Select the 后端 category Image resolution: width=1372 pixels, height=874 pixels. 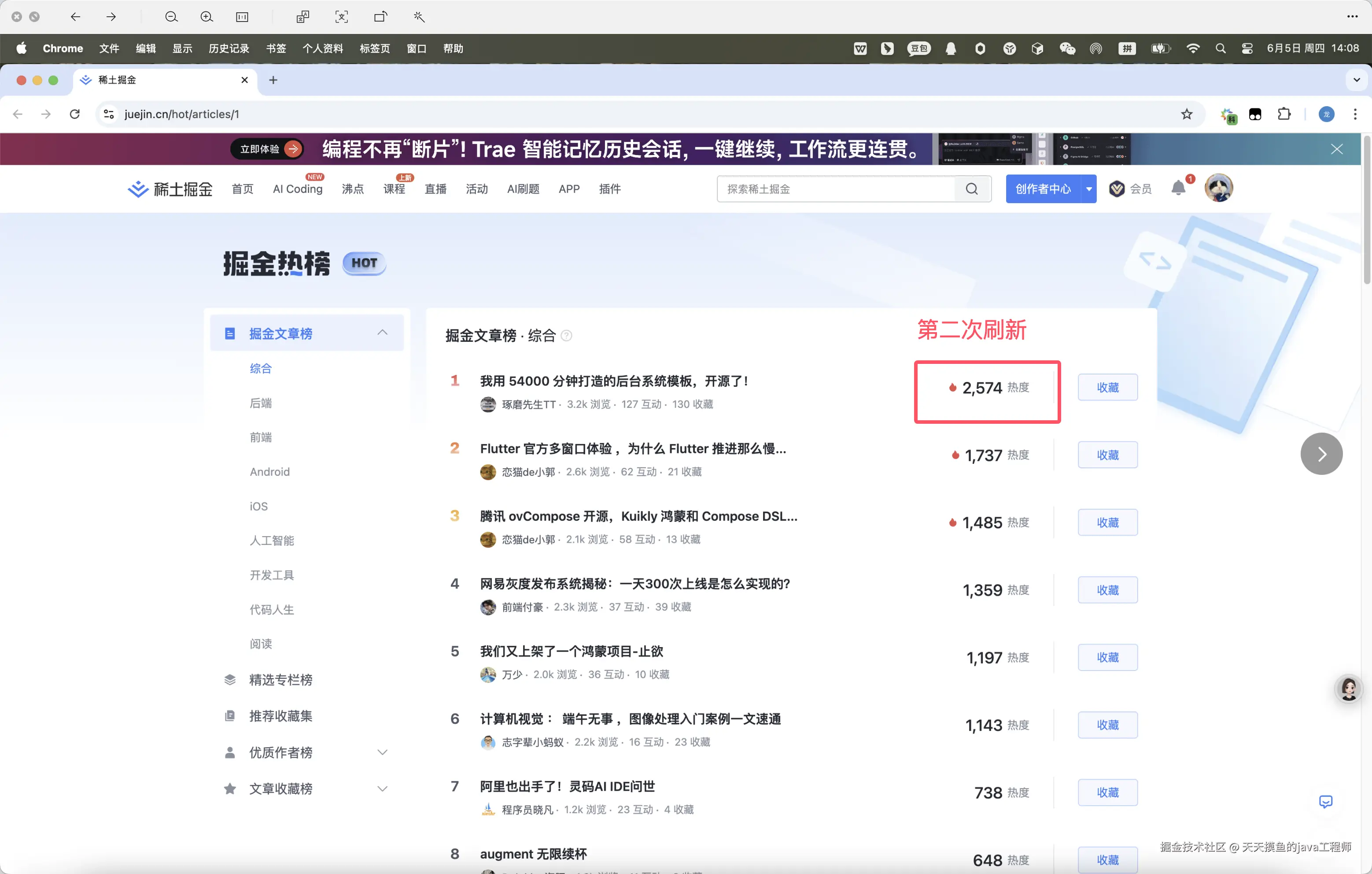pos(260,403)
